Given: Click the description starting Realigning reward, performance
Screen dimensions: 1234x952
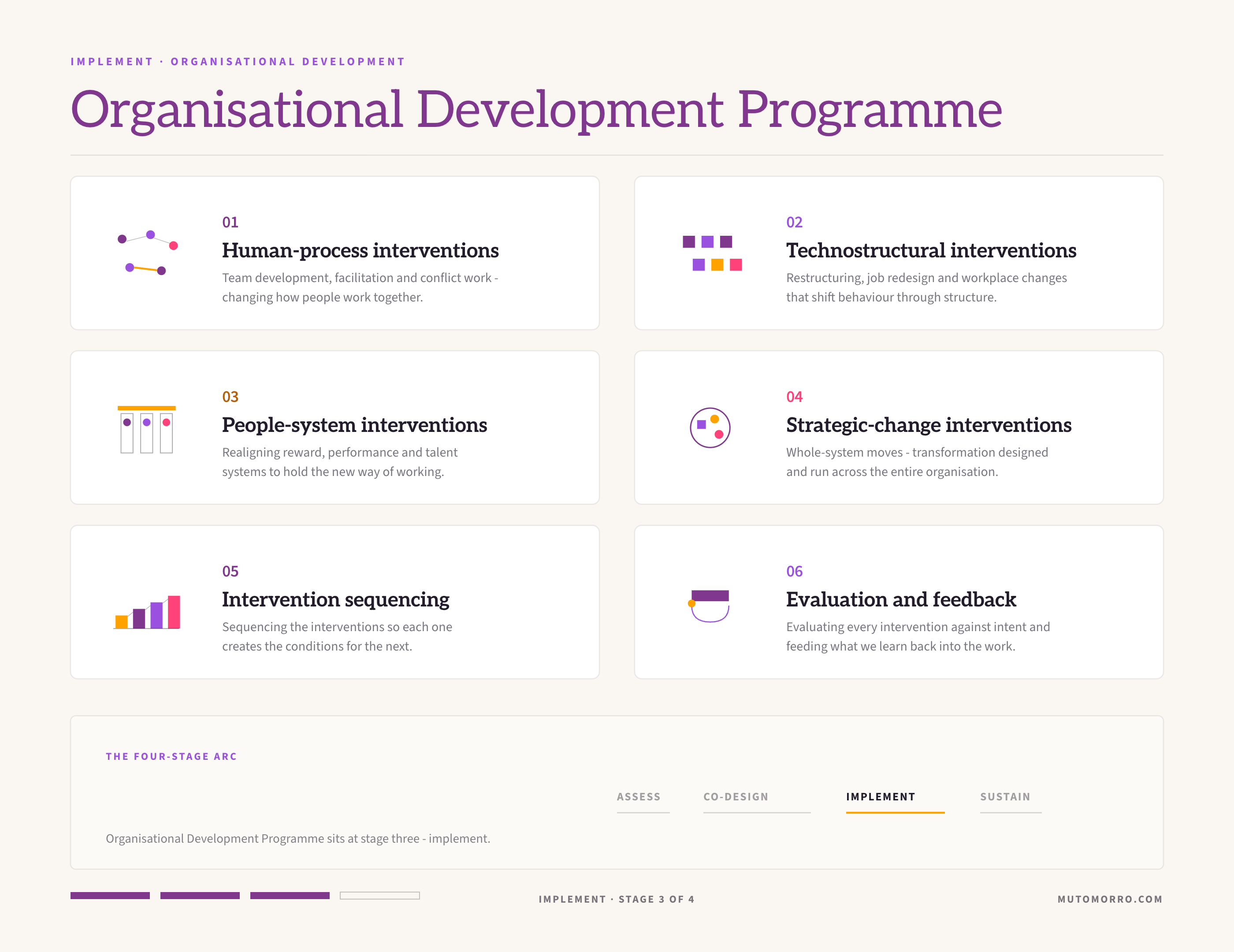Looking at the screenshot, I should (340, 462).
